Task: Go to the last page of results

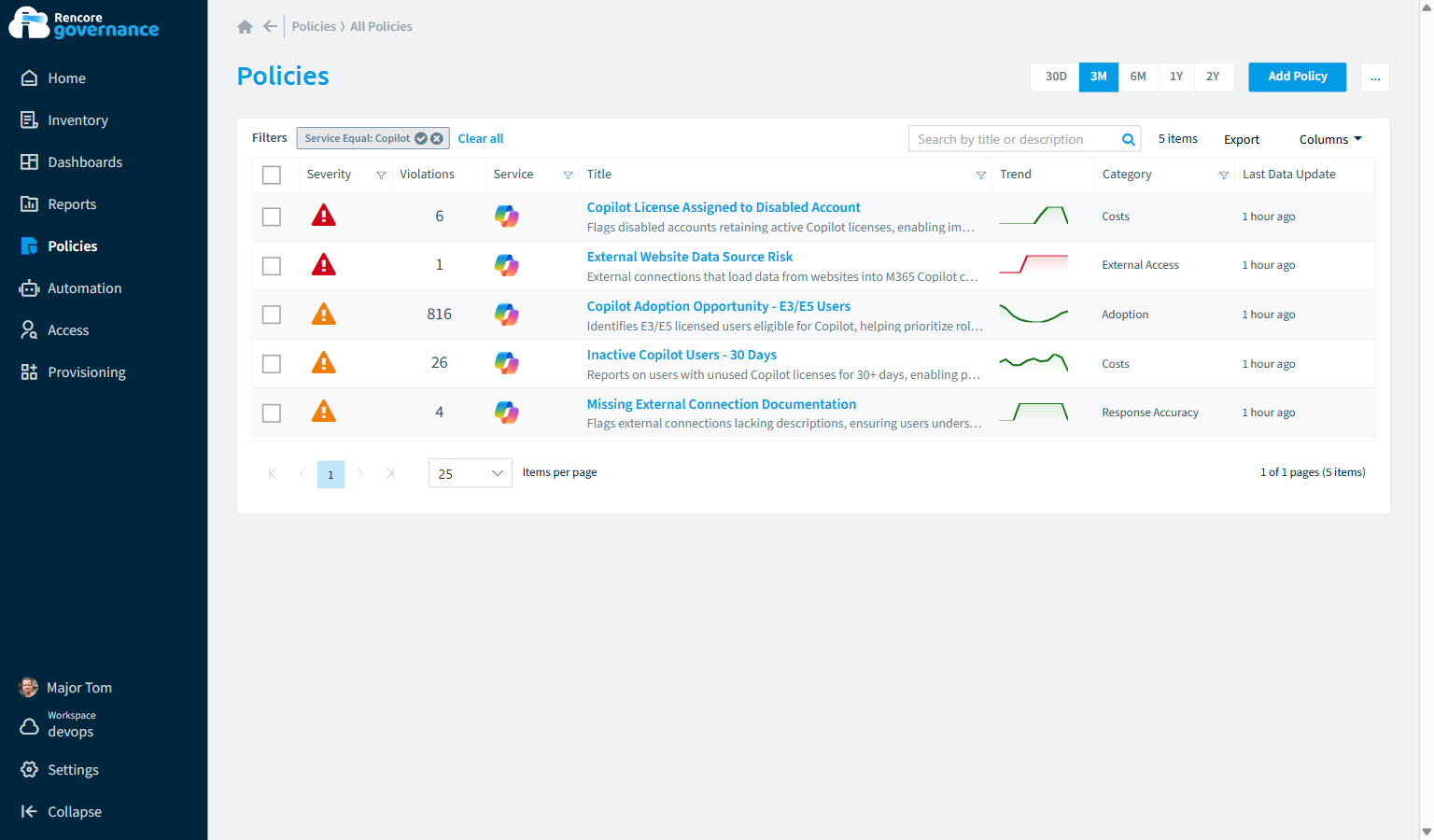Action: tap(390, 473)
